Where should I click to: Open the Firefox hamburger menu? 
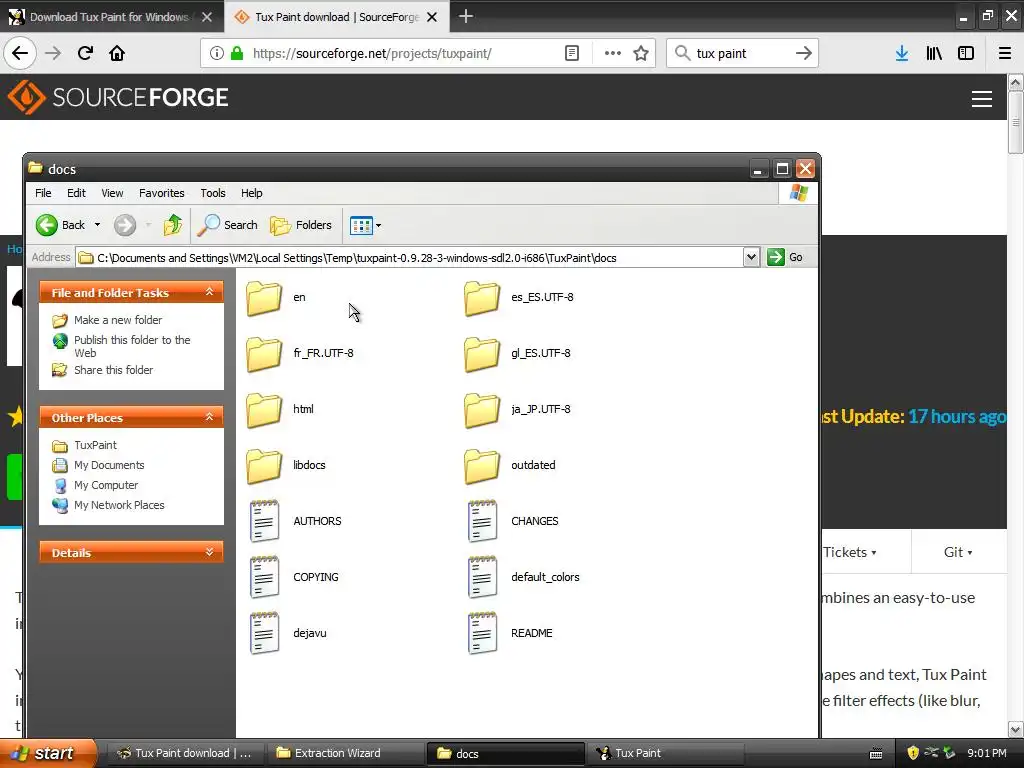click(x=1005, y=54)
